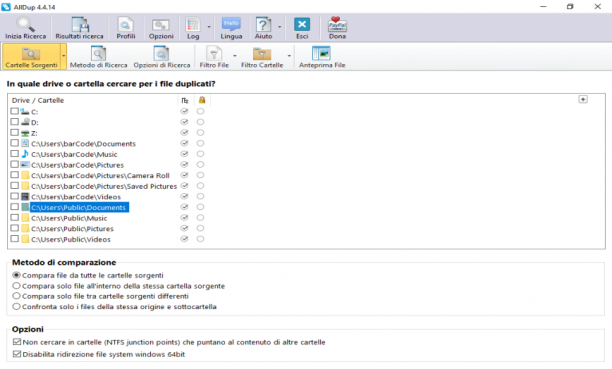Click the subfolder column header icon
612x369 pixels.
point(185,100)
